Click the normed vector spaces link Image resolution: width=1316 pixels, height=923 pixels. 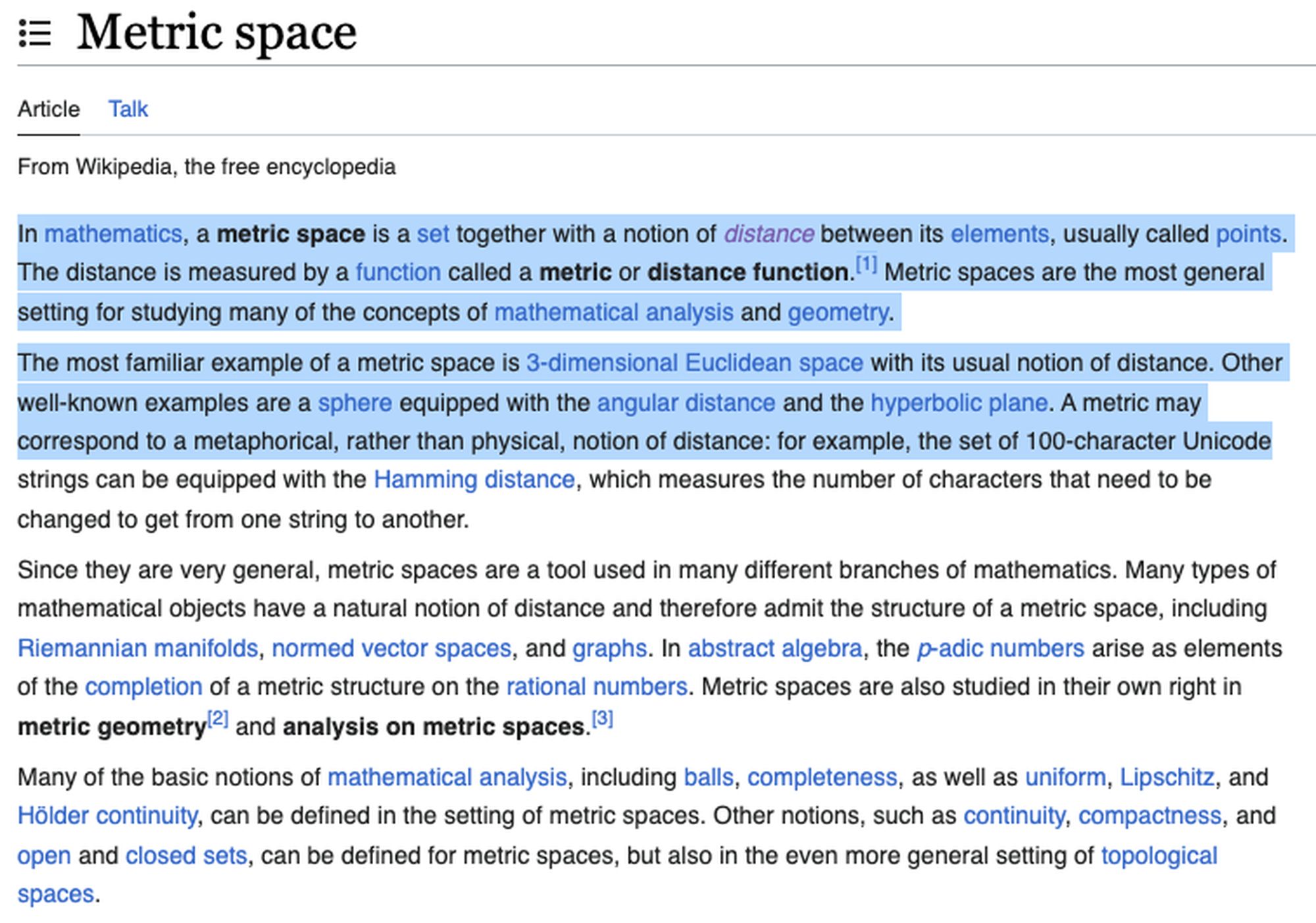[x=391, y=648]
